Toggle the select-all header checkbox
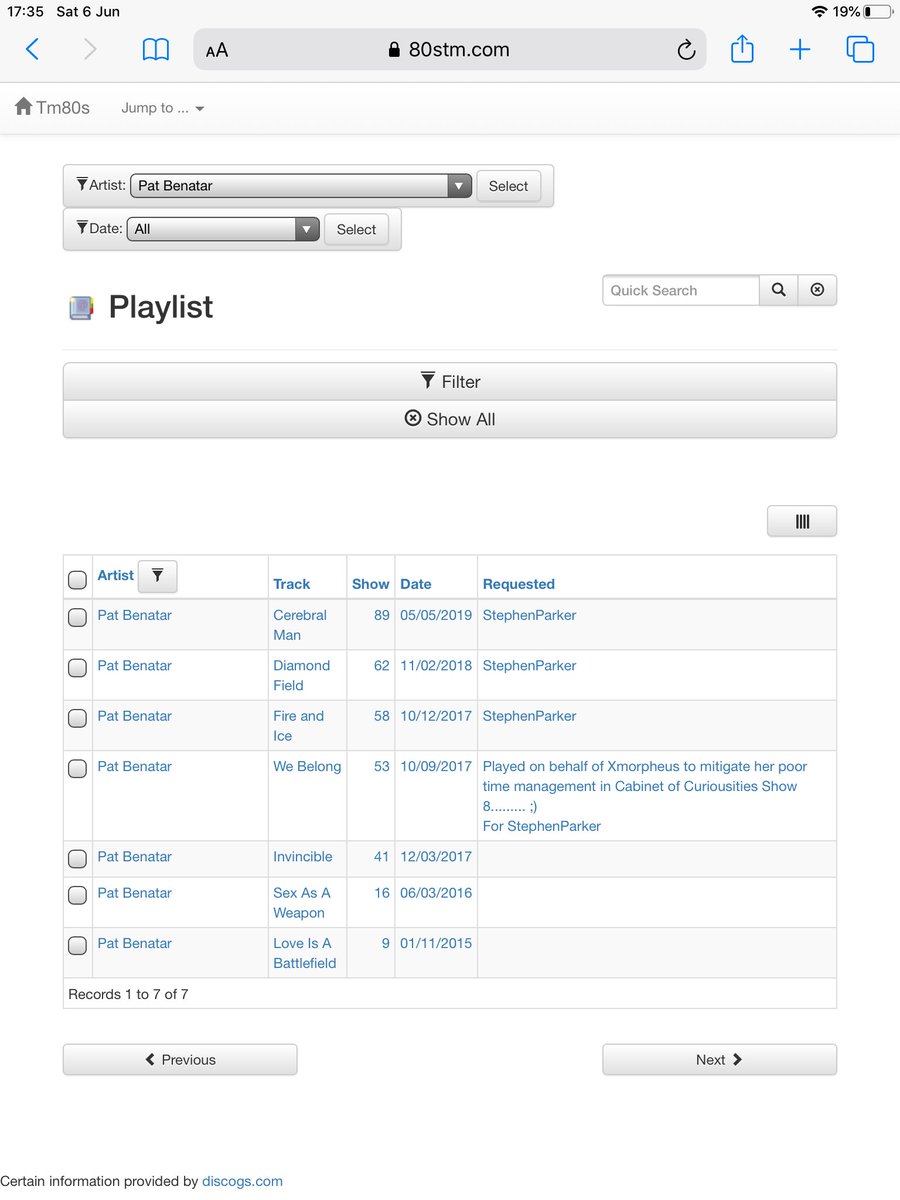The width and height of the screenshot is (900, 1200). tap(77, 580)
